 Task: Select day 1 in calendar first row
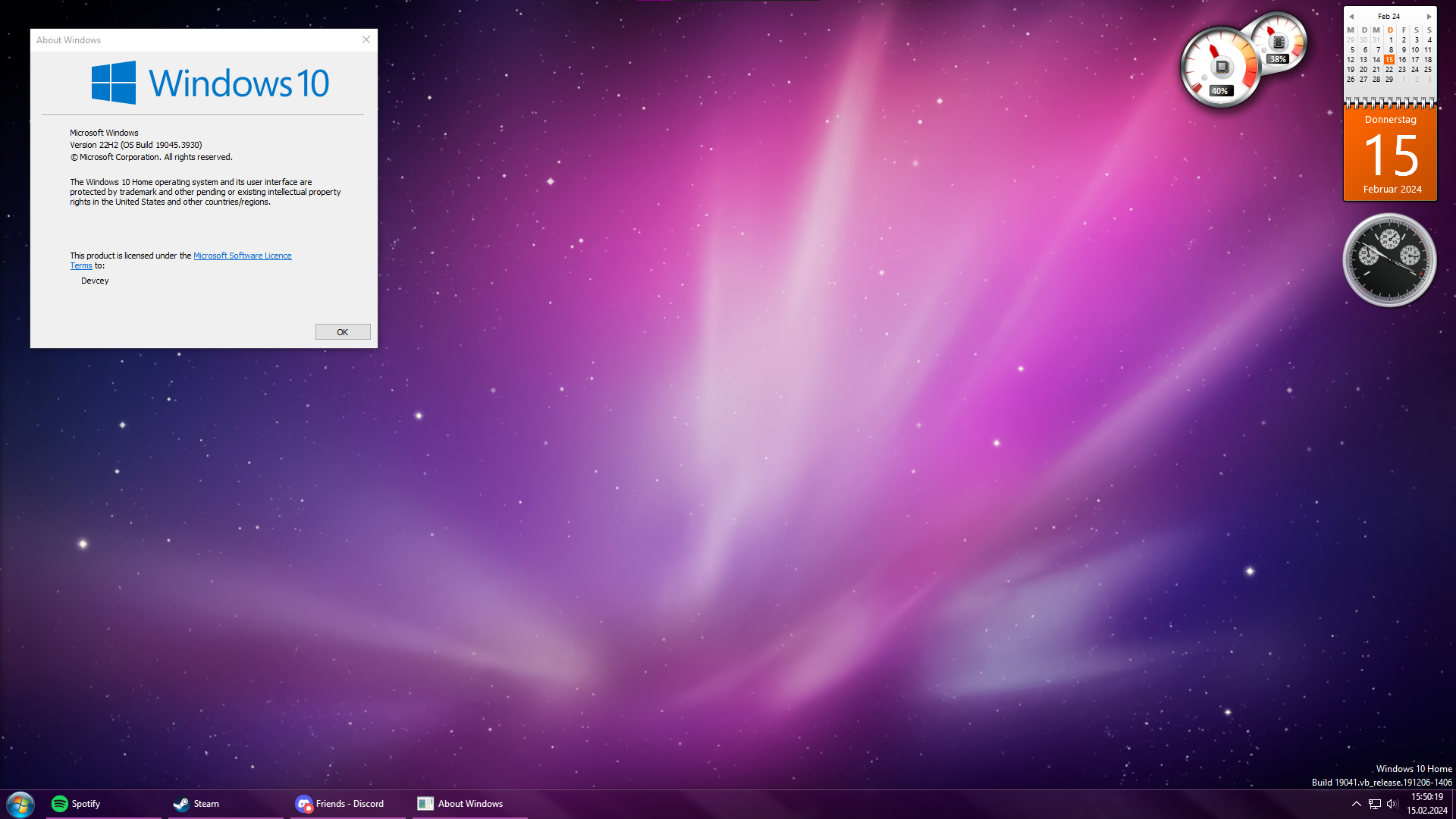1391,39
